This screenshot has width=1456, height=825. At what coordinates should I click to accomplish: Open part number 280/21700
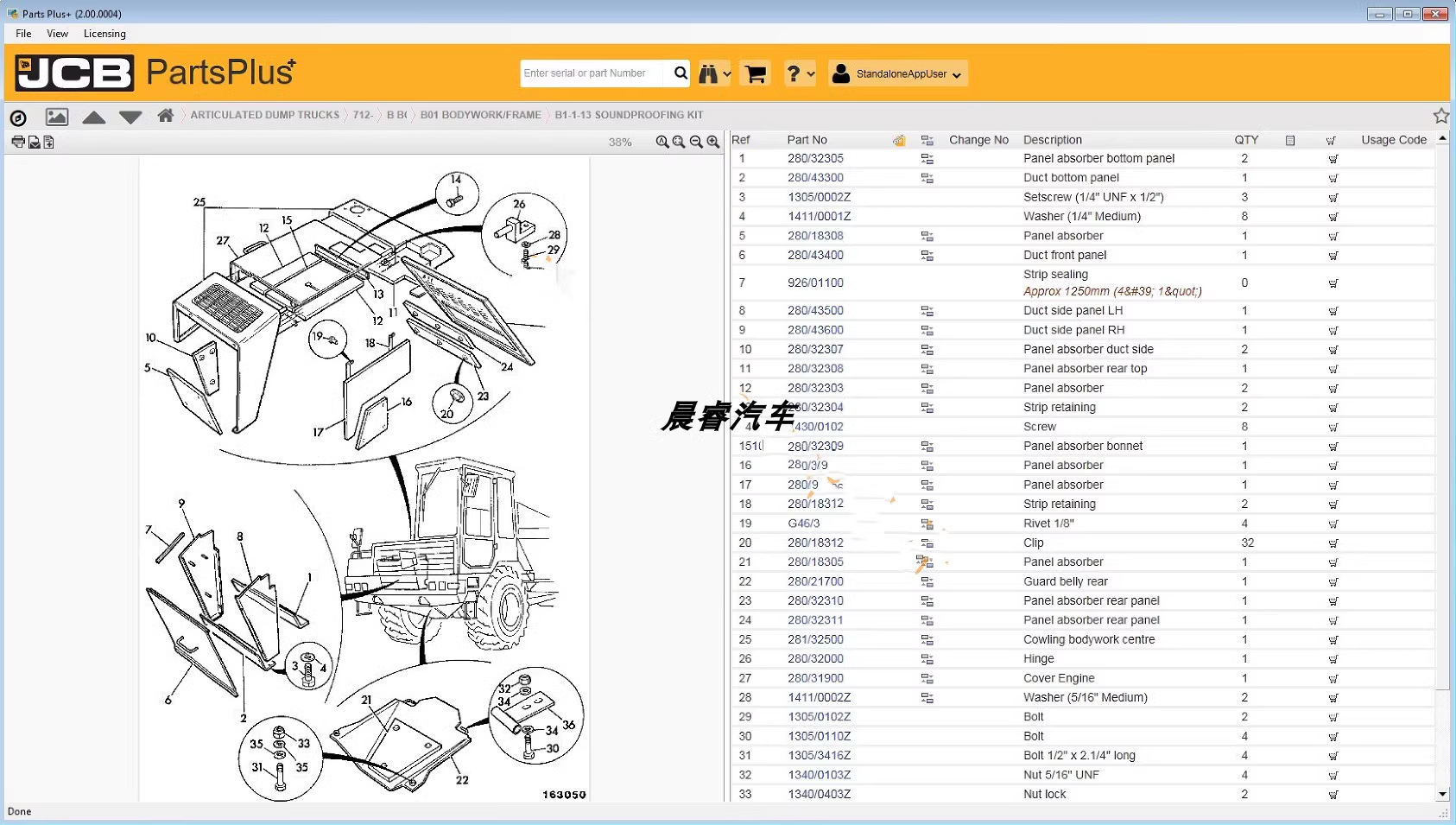coord(815,582)
